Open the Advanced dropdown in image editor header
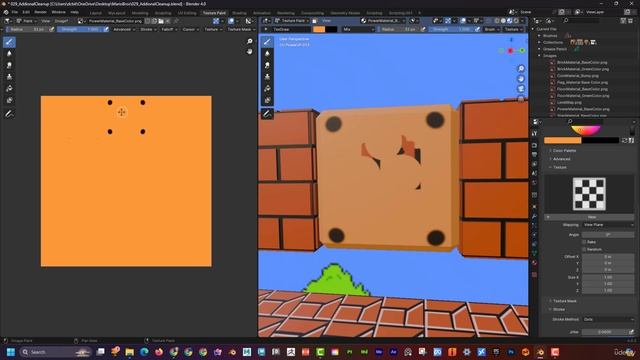This screenshot has width=640, height=360. click(x=124, y=29)
